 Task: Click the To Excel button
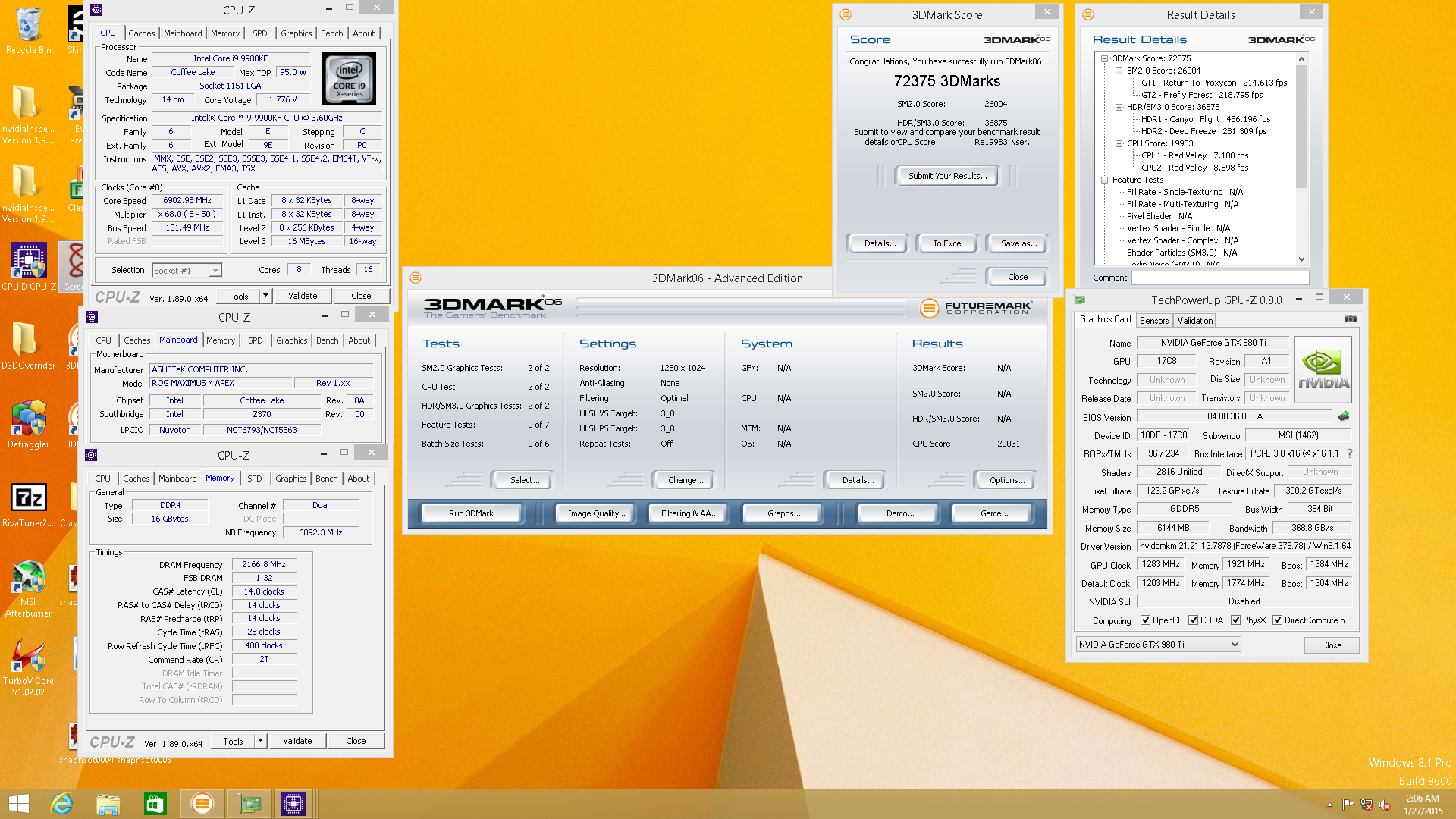[947, 243]
